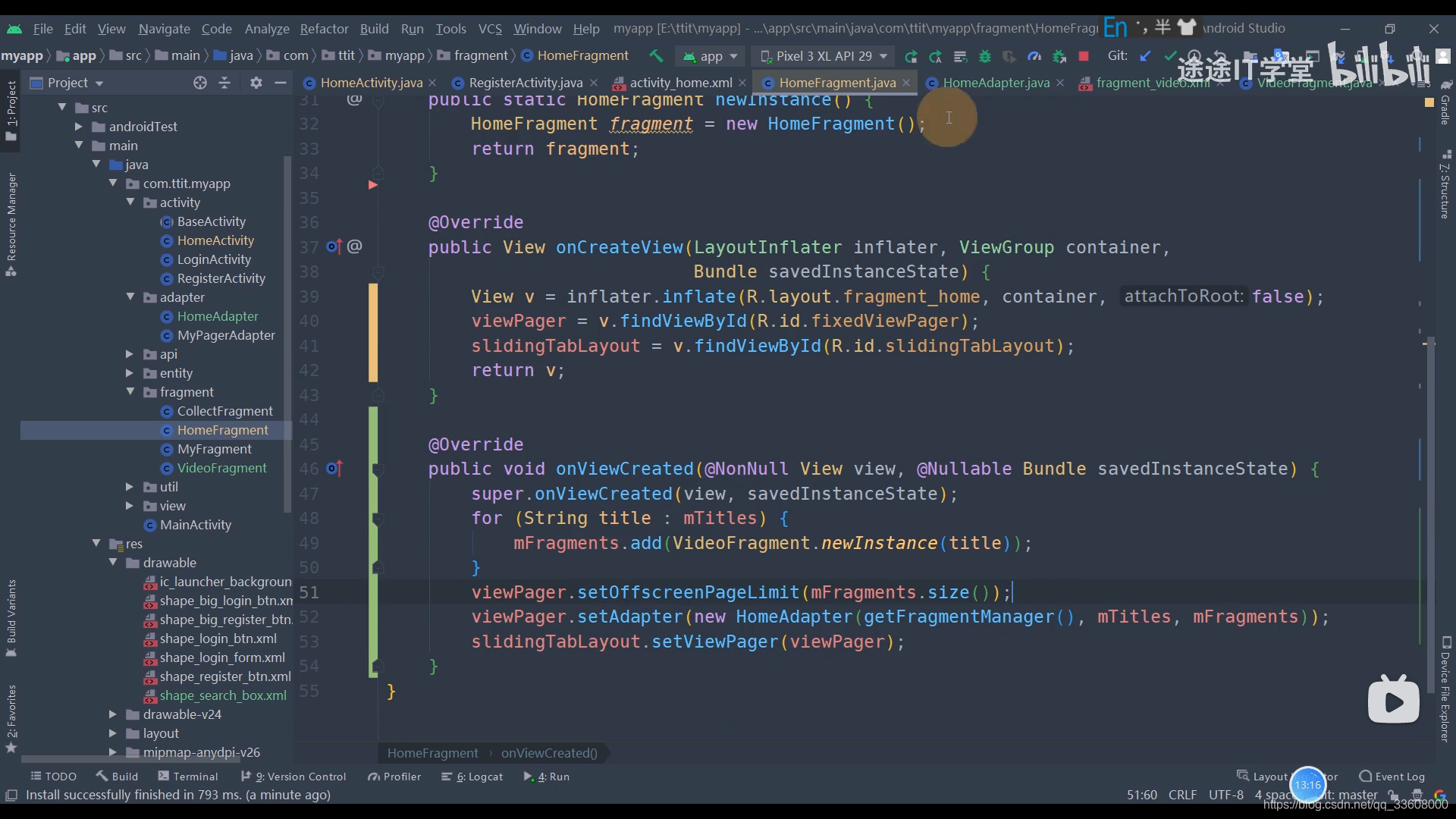The image size is (1456, 819).
Task: Open the Pixel 3 XL API 29 device dropdown
Action: [x=824, y=56]
